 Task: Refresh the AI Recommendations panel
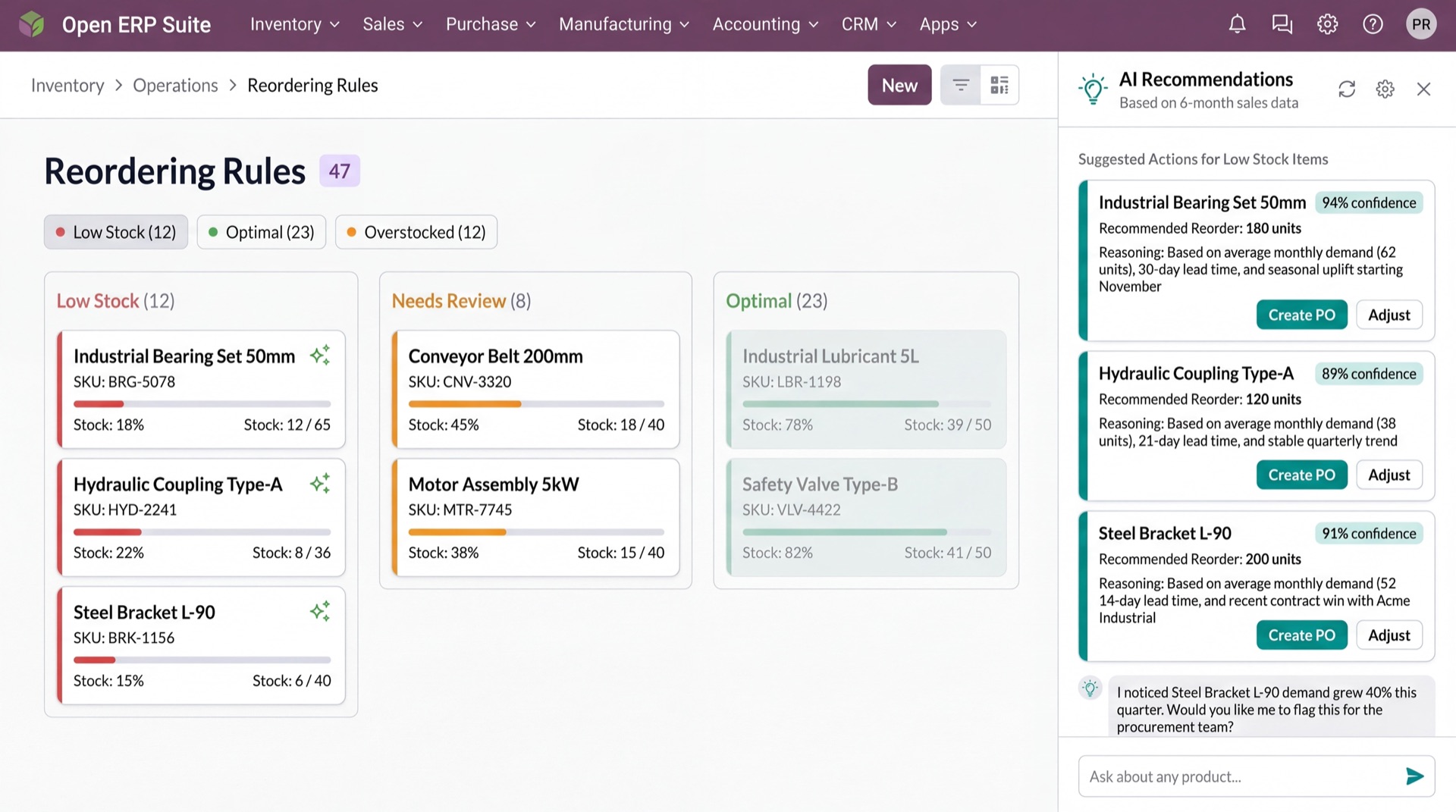tap(1347, 89)
